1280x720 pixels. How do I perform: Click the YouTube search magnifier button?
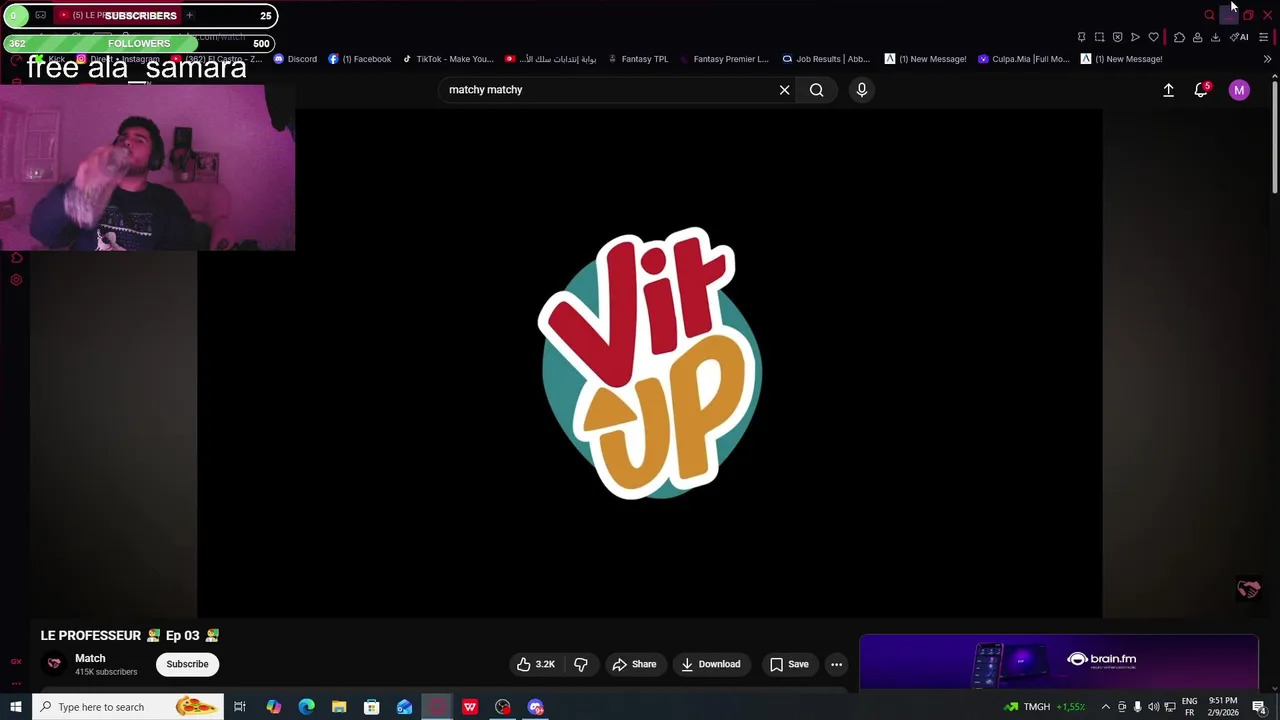tap(817, 90)
